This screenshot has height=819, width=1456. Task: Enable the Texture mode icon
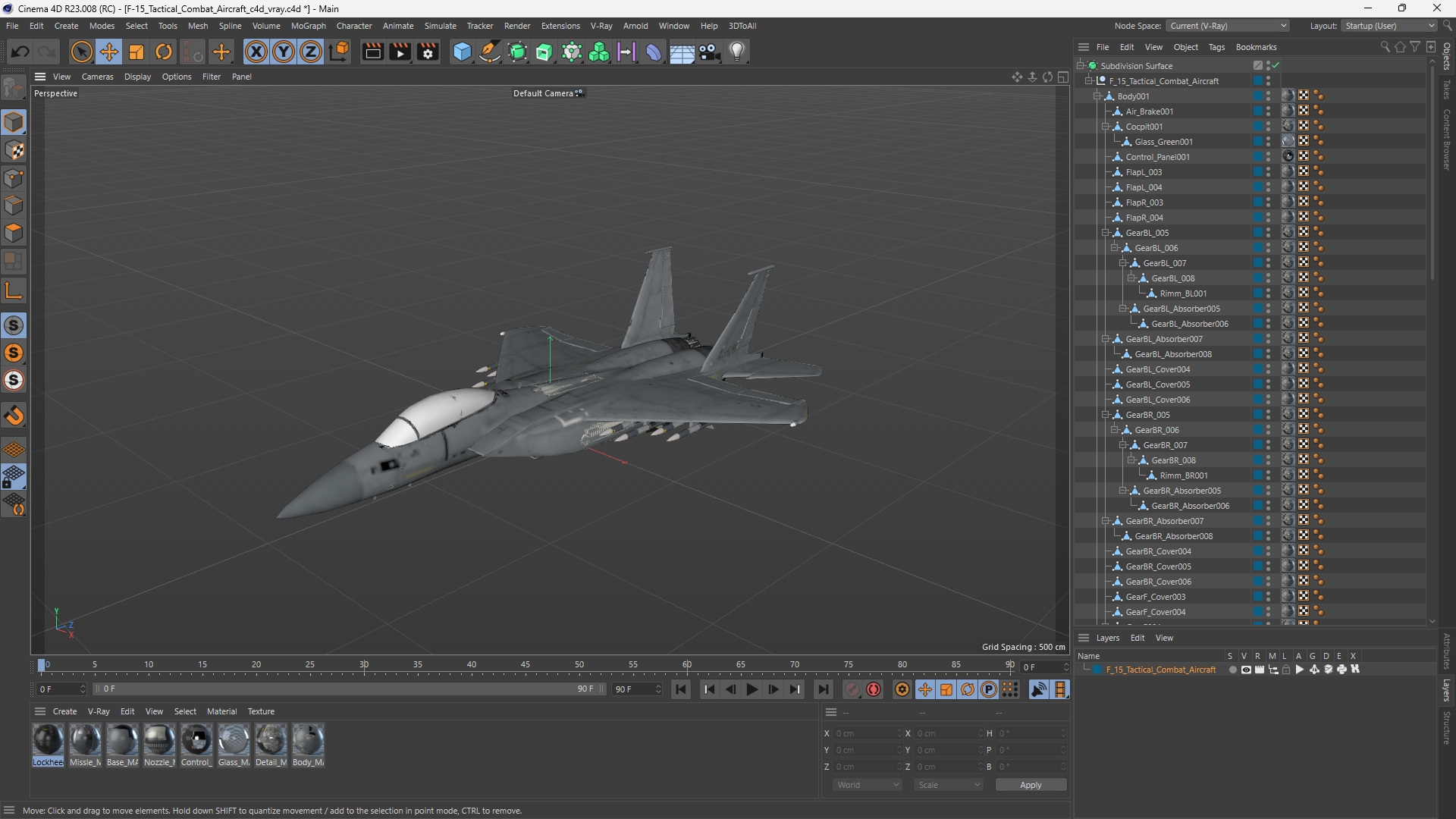pos(14,150)
